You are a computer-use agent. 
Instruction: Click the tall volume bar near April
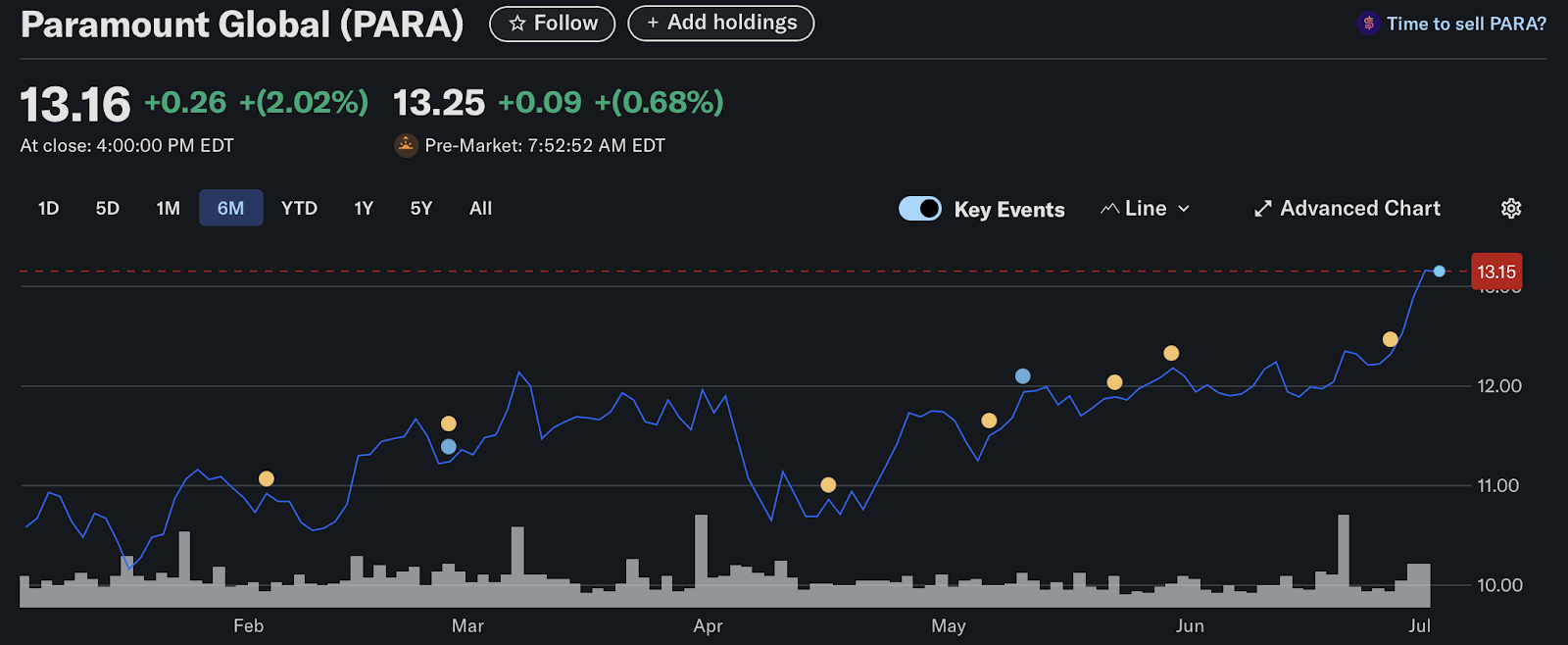tap(701, 561)
